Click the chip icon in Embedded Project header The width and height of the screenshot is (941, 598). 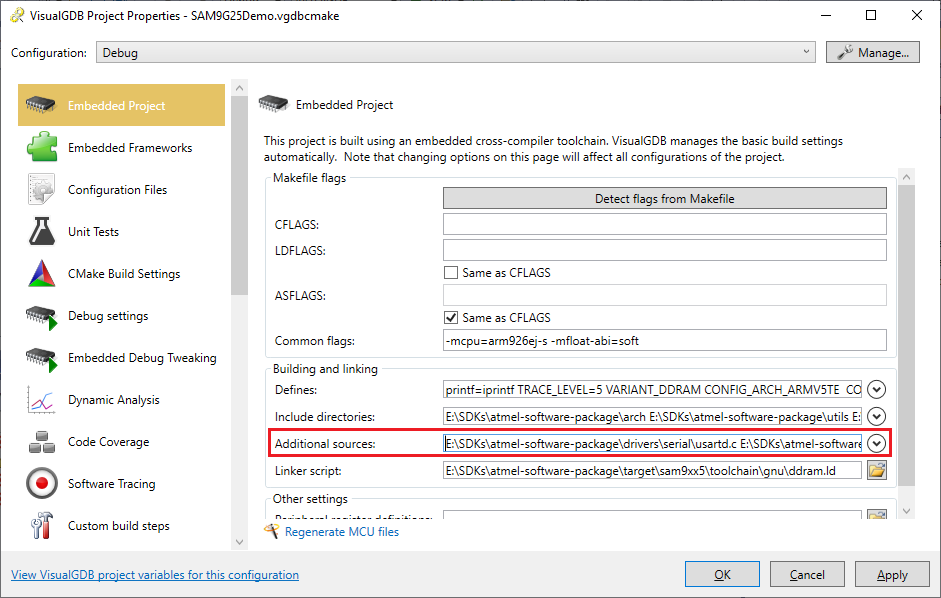point(273,104)
